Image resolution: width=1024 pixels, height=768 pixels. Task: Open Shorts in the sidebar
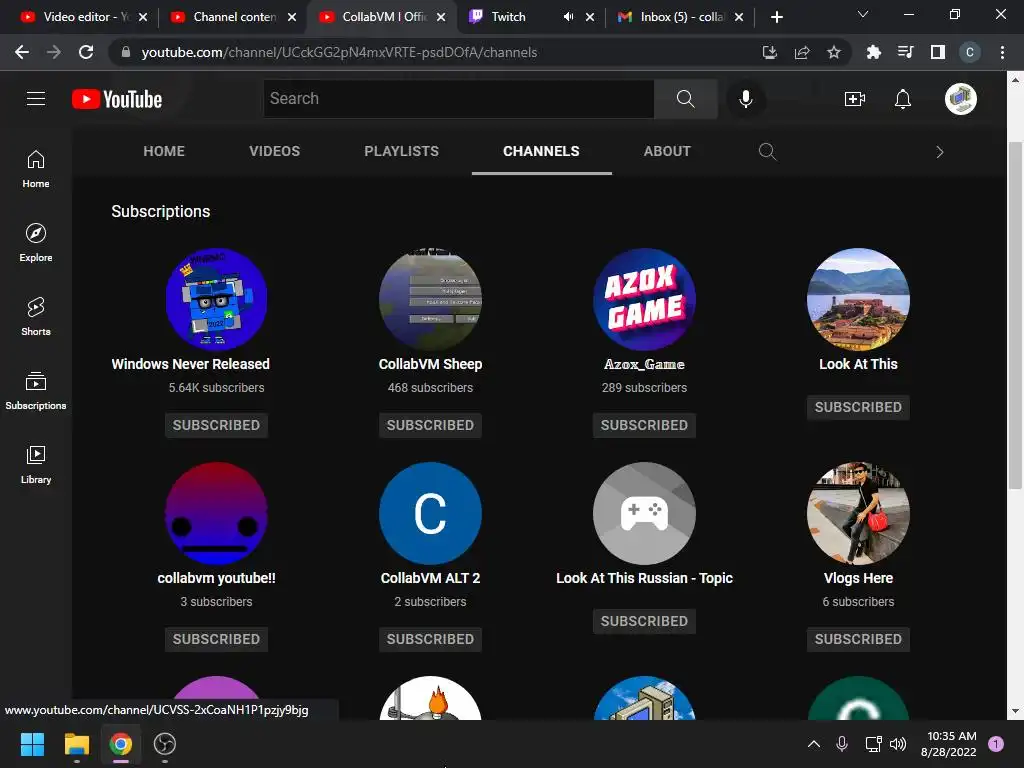[x=36, y=317]
